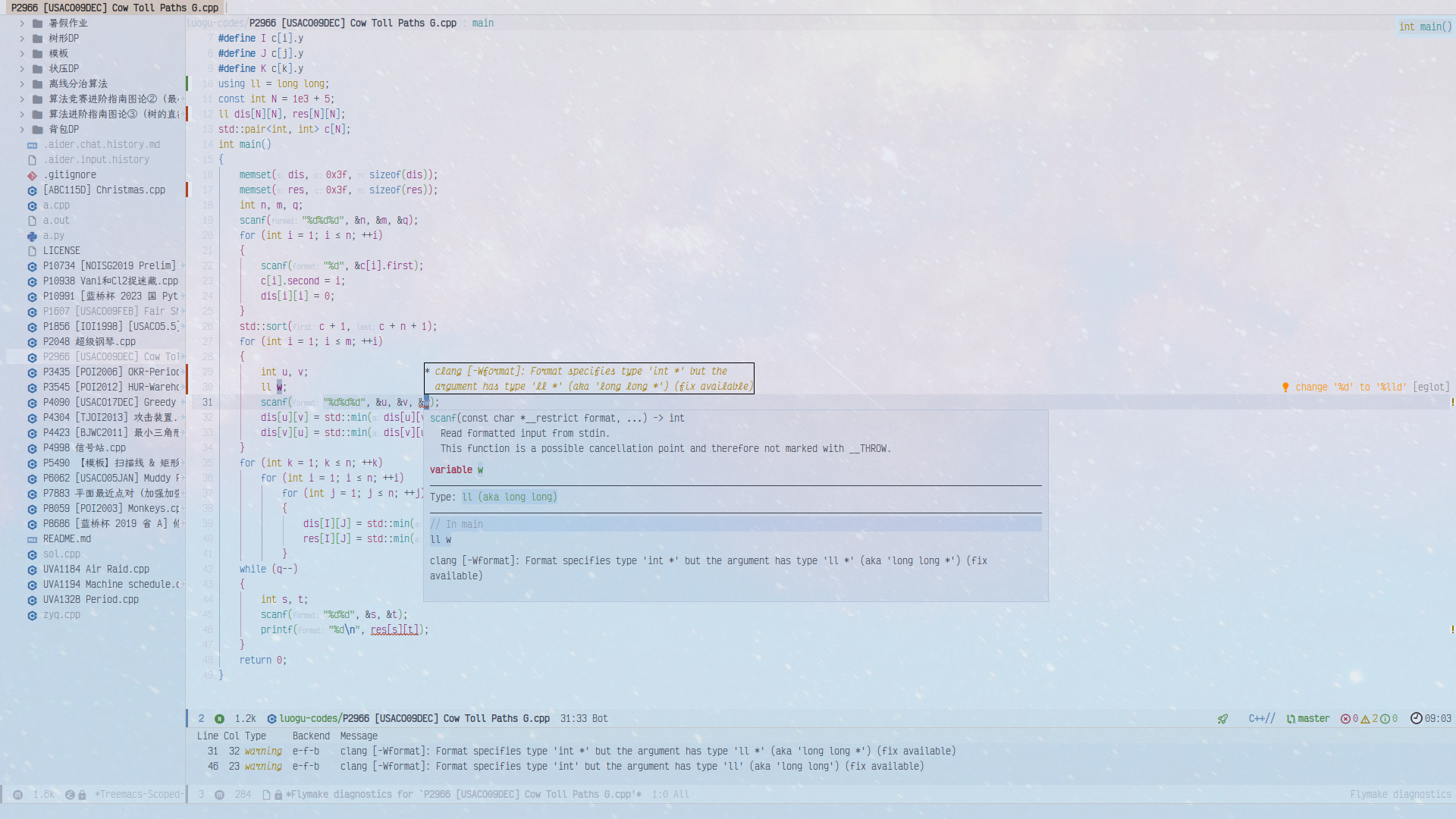Click the .gitignore git file icon
This screenshot has height=819, width=1456.
(x=32, y=175)
